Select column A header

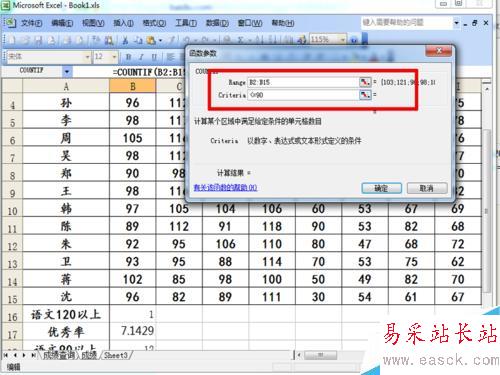tap(66, 86)
